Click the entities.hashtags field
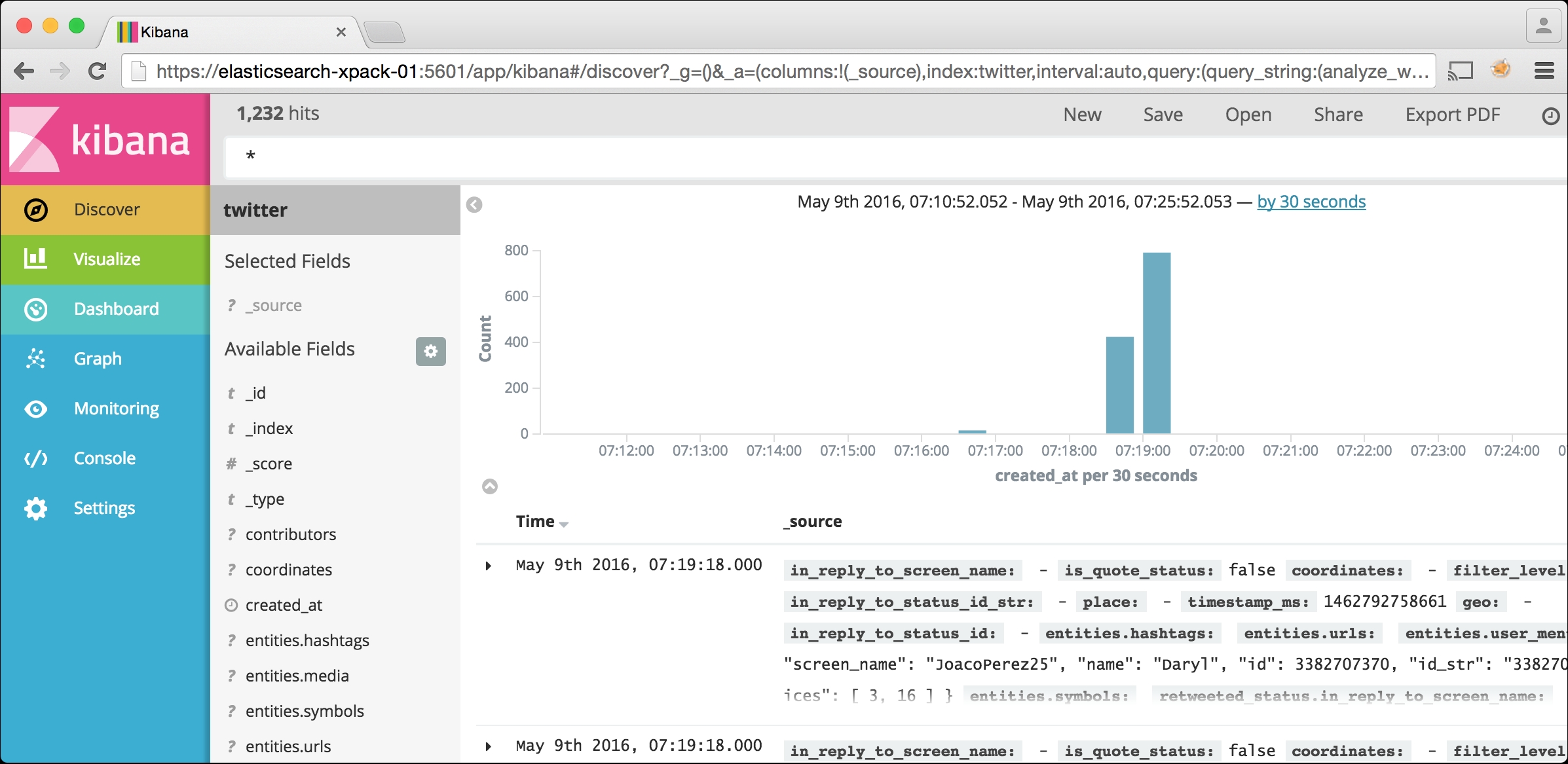The width and height of the screenshot is (1568, 764). (307, 640)
